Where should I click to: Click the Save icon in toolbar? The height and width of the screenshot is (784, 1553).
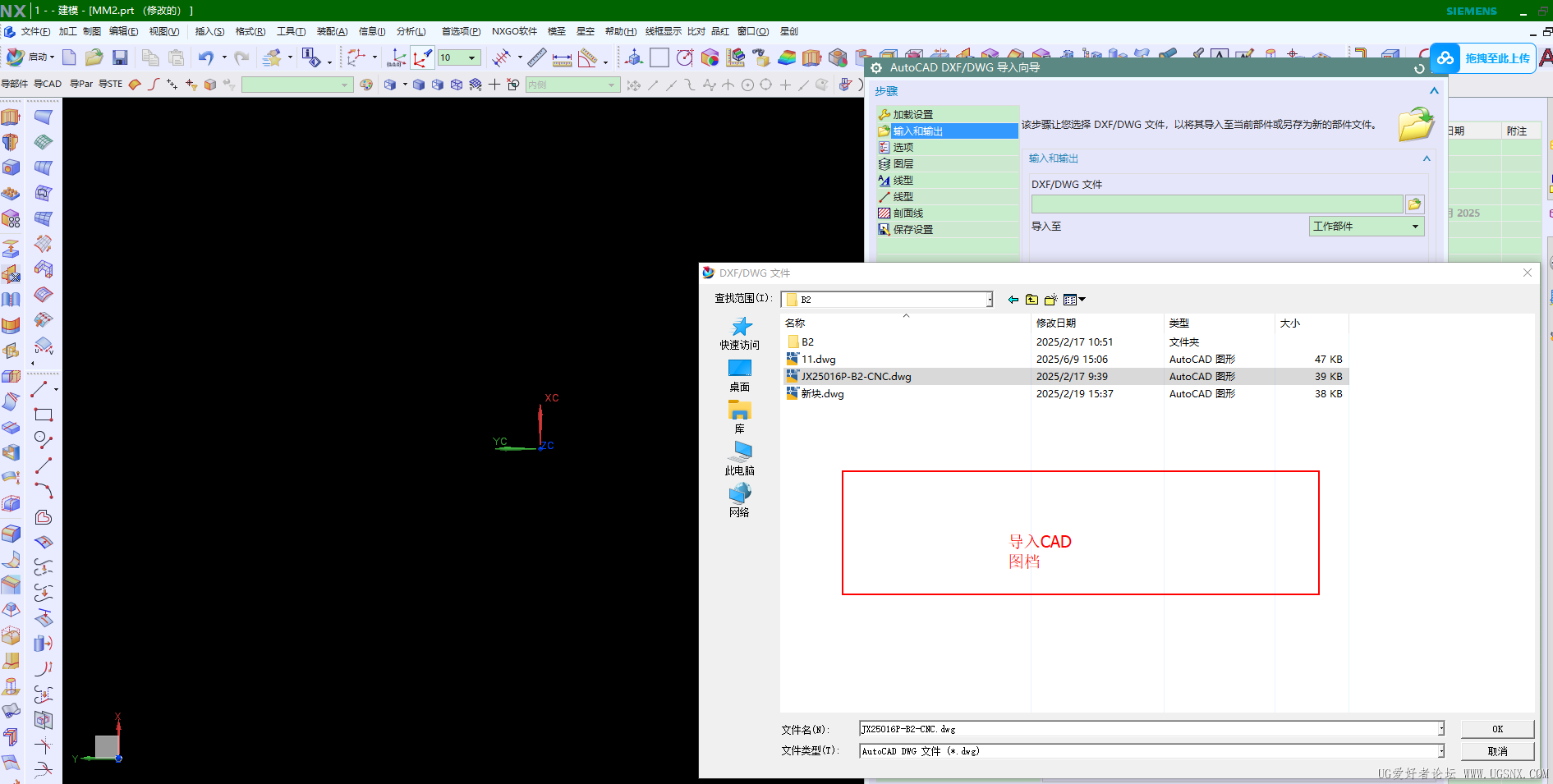[x=120, y=57]
